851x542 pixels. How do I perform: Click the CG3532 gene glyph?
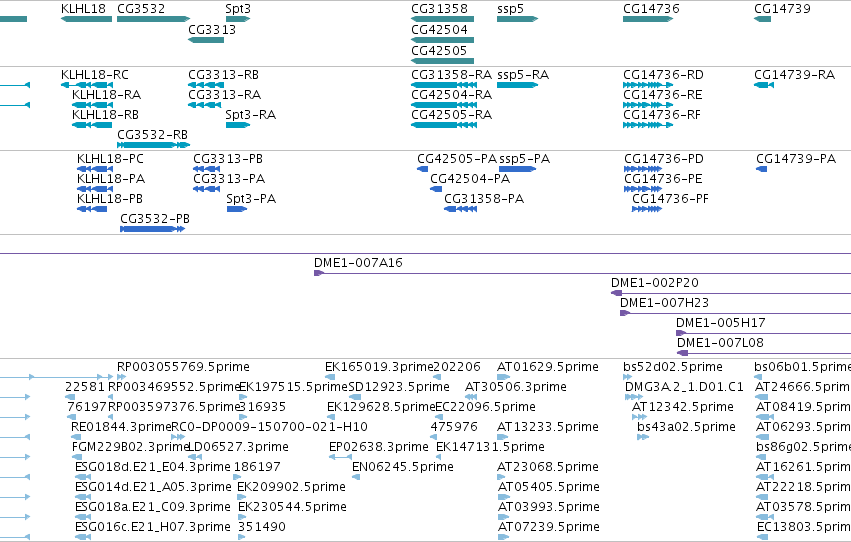click(x=154, y=19)
